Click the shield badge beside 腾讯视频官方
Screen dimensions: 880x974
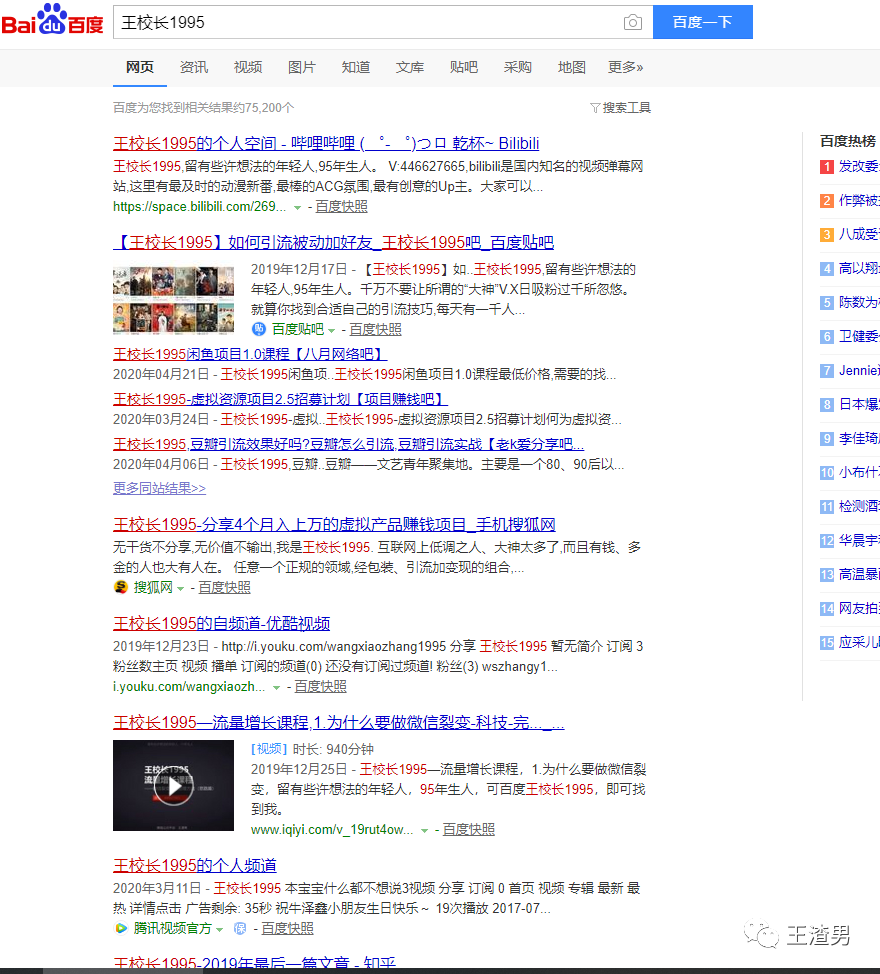[240, 928]
